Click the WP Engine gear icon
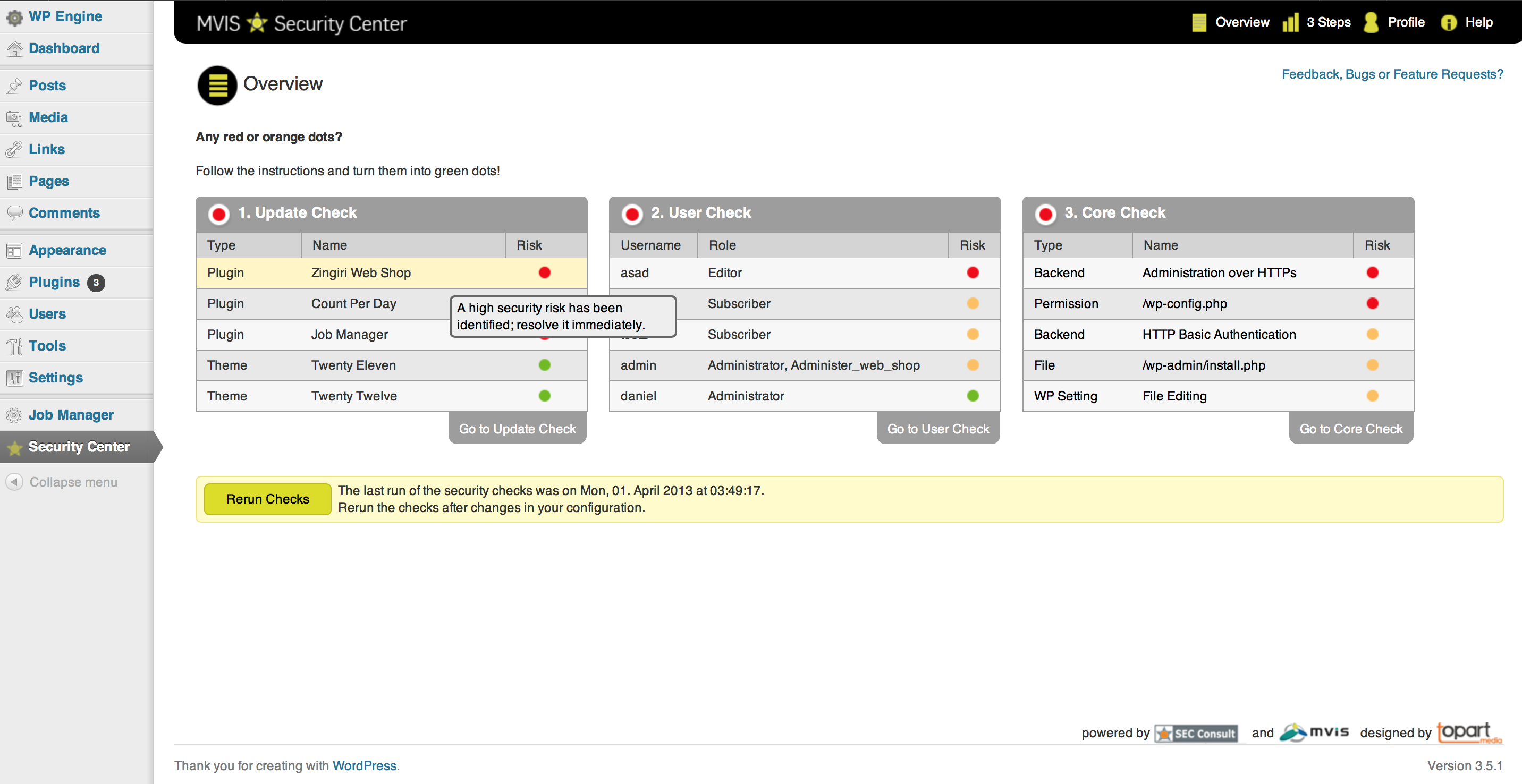 point(14,17)
